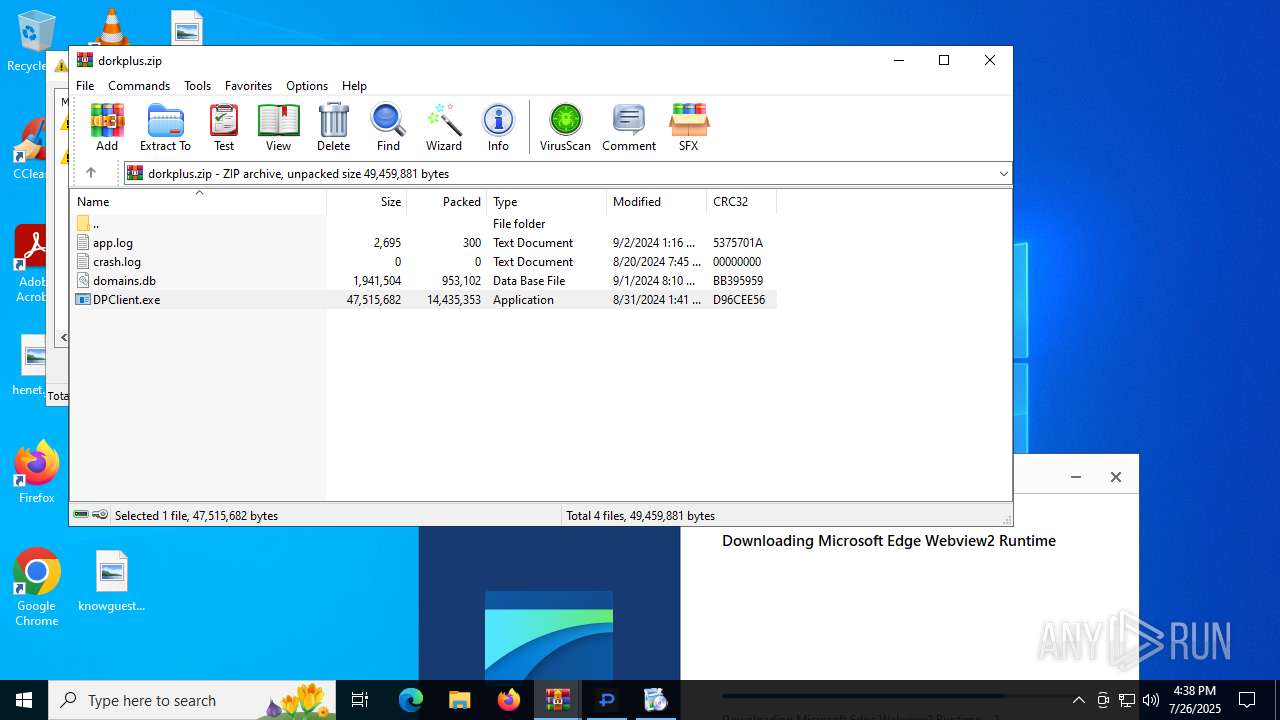Show archive Info

click(x=498, y=127)
